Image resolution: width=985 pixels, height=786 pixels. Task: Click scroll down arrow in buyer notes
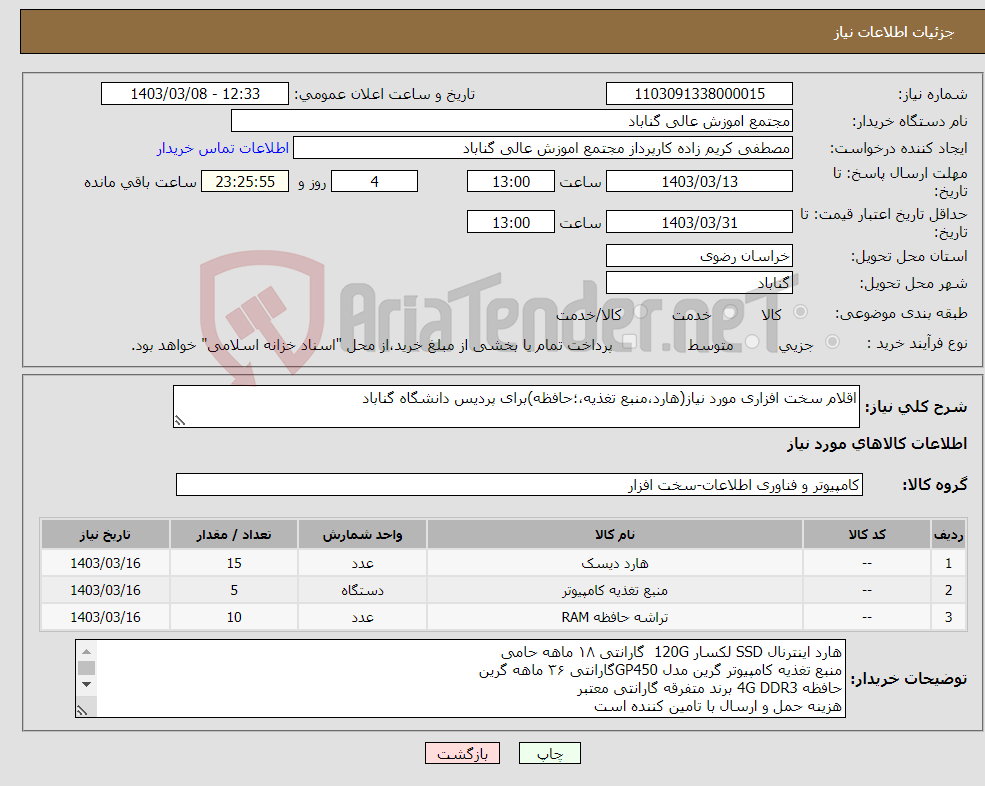(x=87, y=684)
